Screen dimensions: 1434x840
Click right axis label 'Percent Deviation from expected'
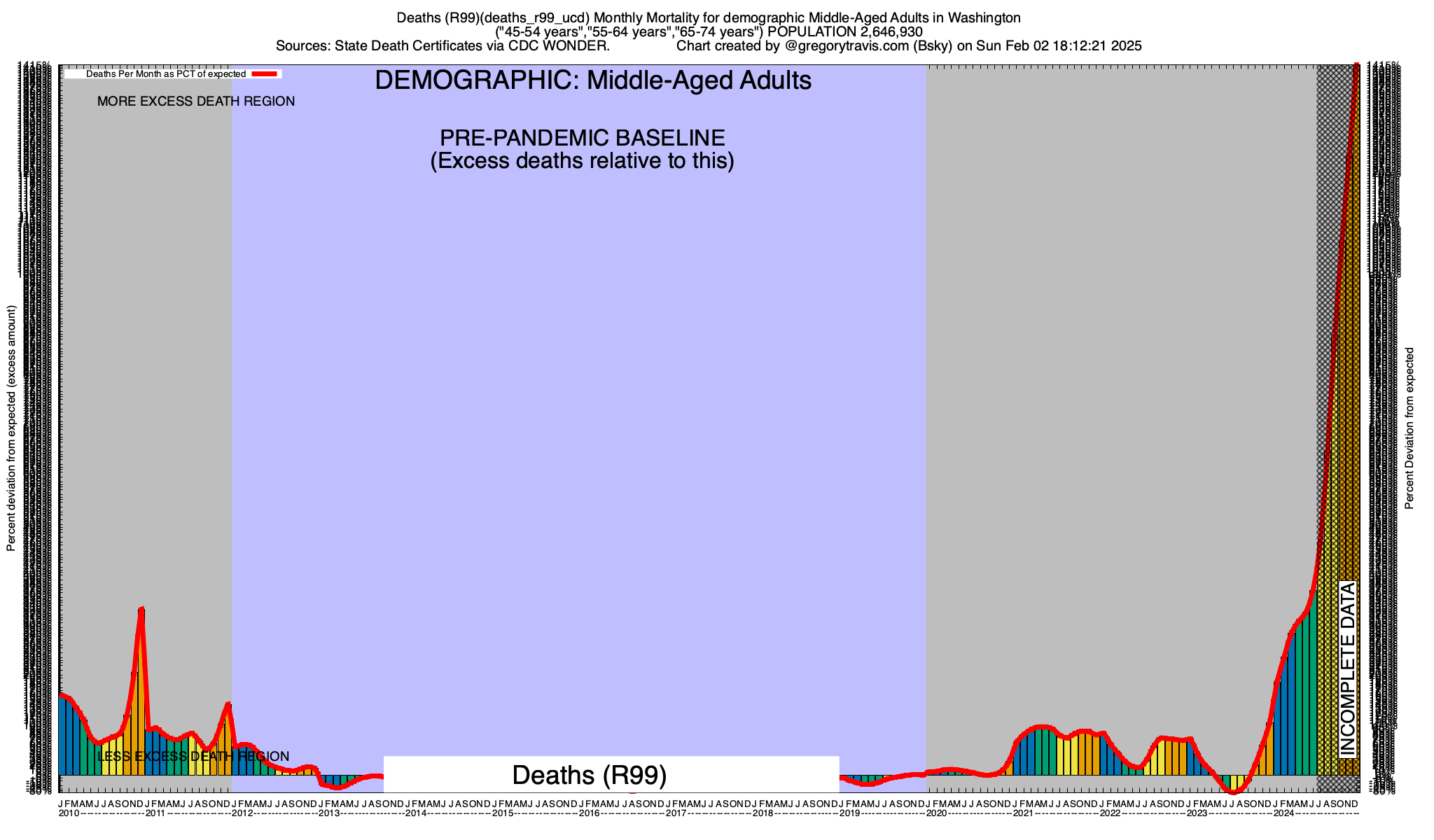(1409, 428)
